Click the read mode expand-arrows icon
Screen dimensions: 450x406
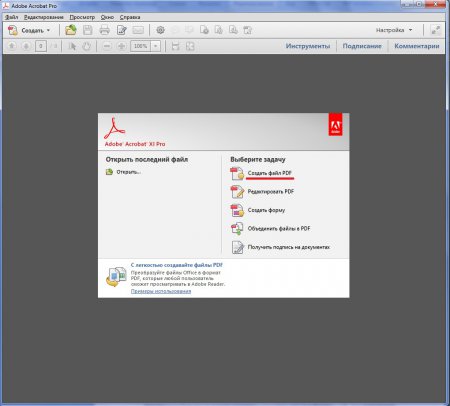tap(435, 30)
